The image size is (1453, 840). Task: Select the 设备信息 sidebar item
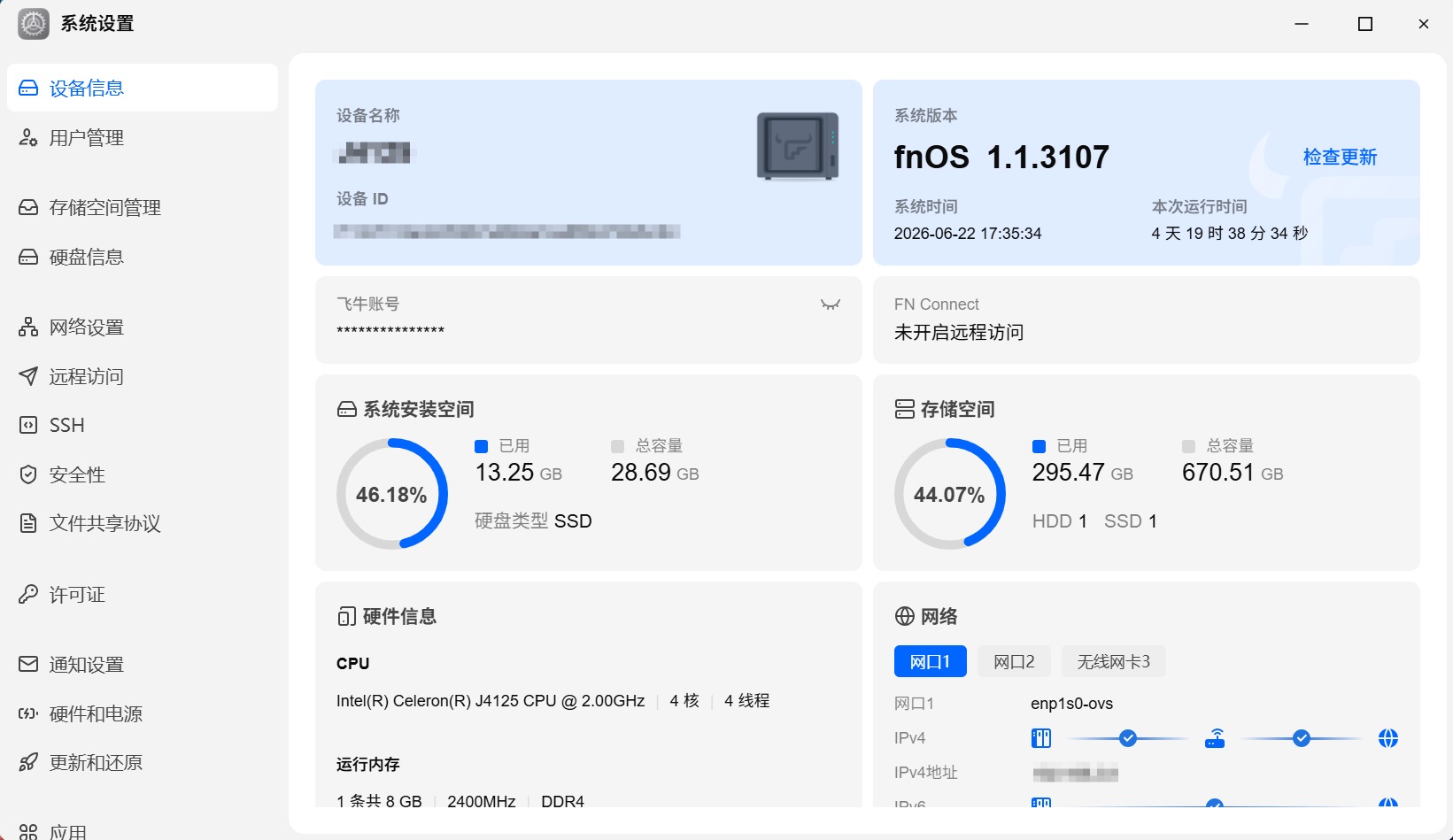pos(142,88)
